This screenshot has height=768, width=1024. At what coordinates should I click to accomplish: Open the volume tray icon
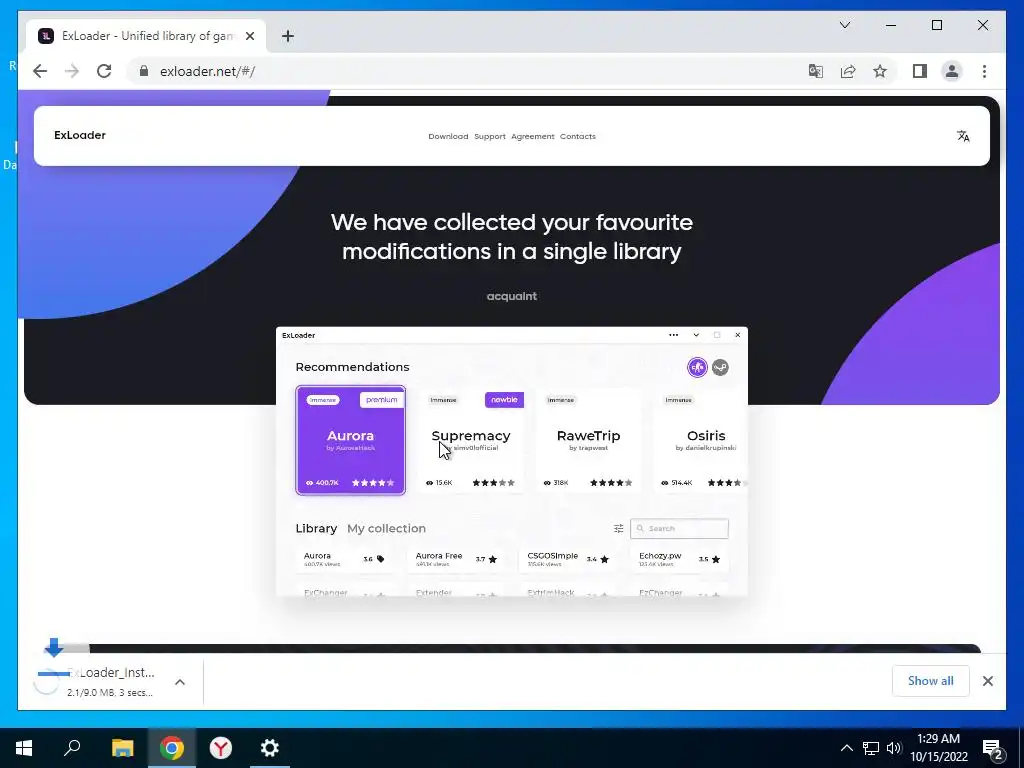pyautogui.click(x=894, y=748)
